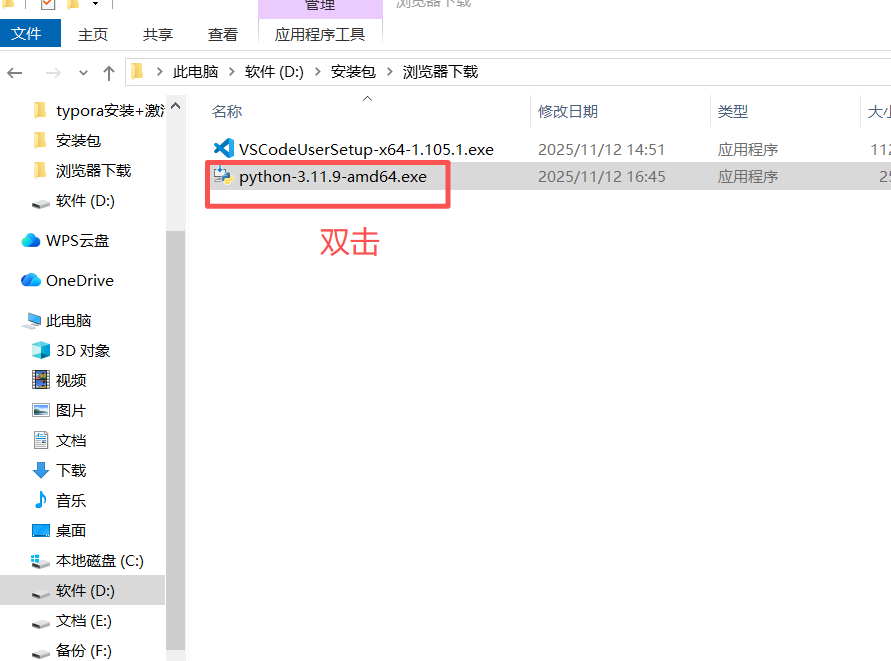891x661 pixels.
Task: Click the 3D 对象 cube icon
Action: point(41,350)
